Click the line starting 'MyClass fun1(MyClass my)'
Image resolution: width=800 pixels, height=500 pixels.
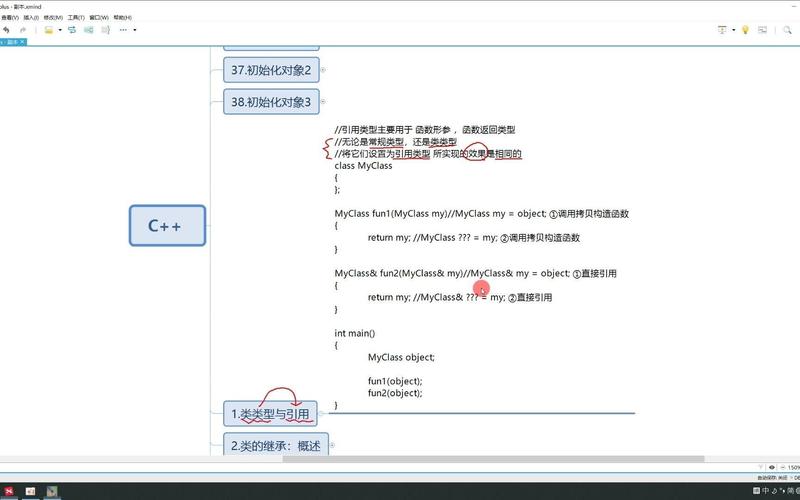tap(482, 214)
